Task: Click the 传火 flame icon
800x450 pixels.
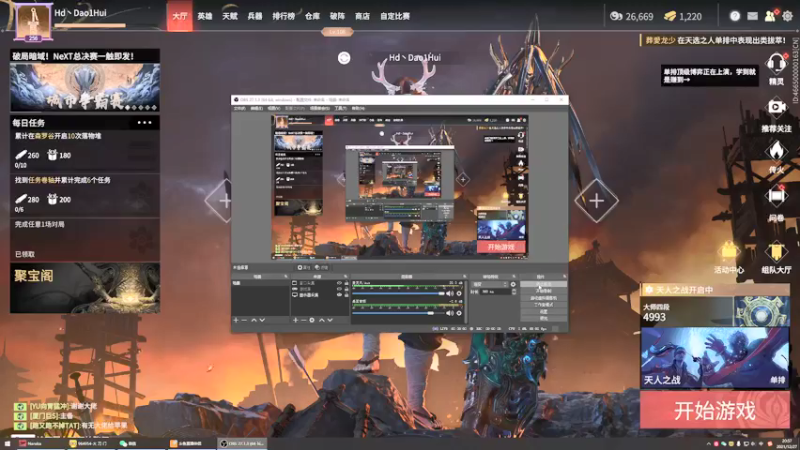Action: pos(777,152)
